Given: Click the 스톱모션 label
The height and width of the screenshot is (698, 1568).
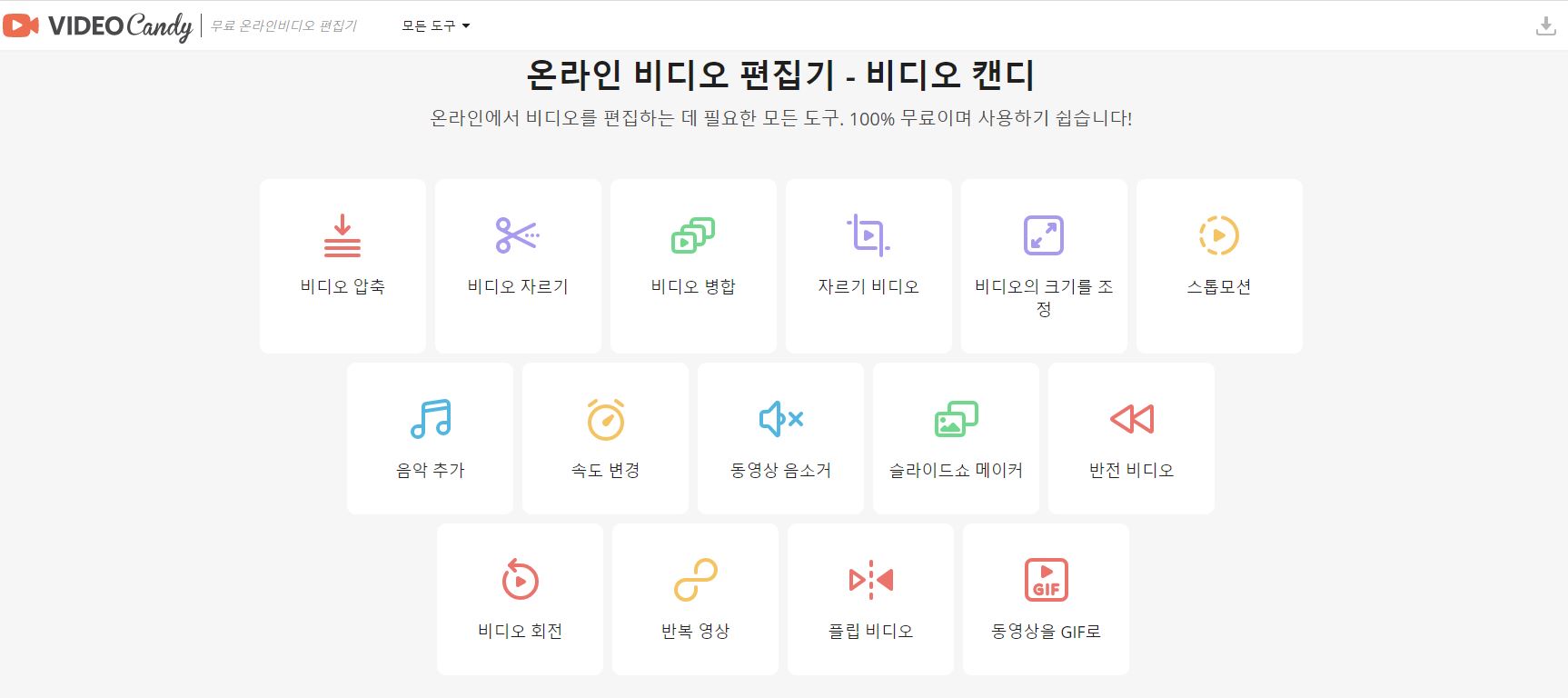Looking at the screenshot, I should coord(1219,286).
